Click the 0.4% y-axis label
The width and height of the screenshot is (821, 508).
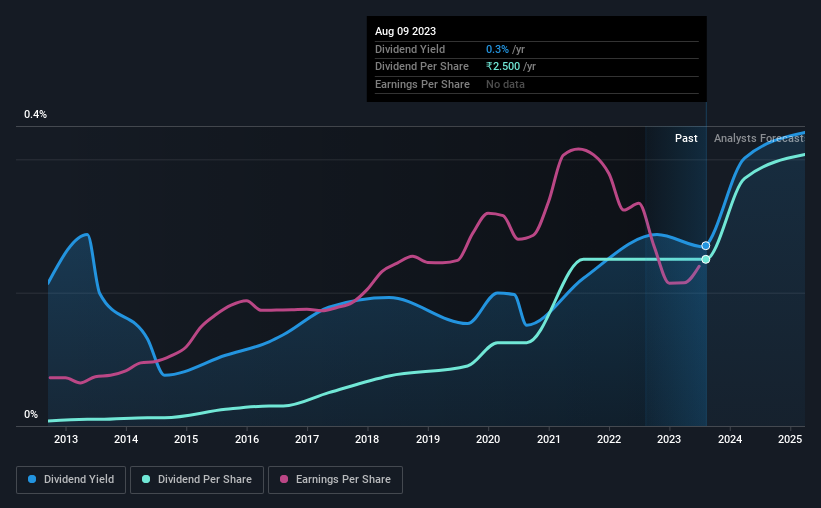coord(35,114)
